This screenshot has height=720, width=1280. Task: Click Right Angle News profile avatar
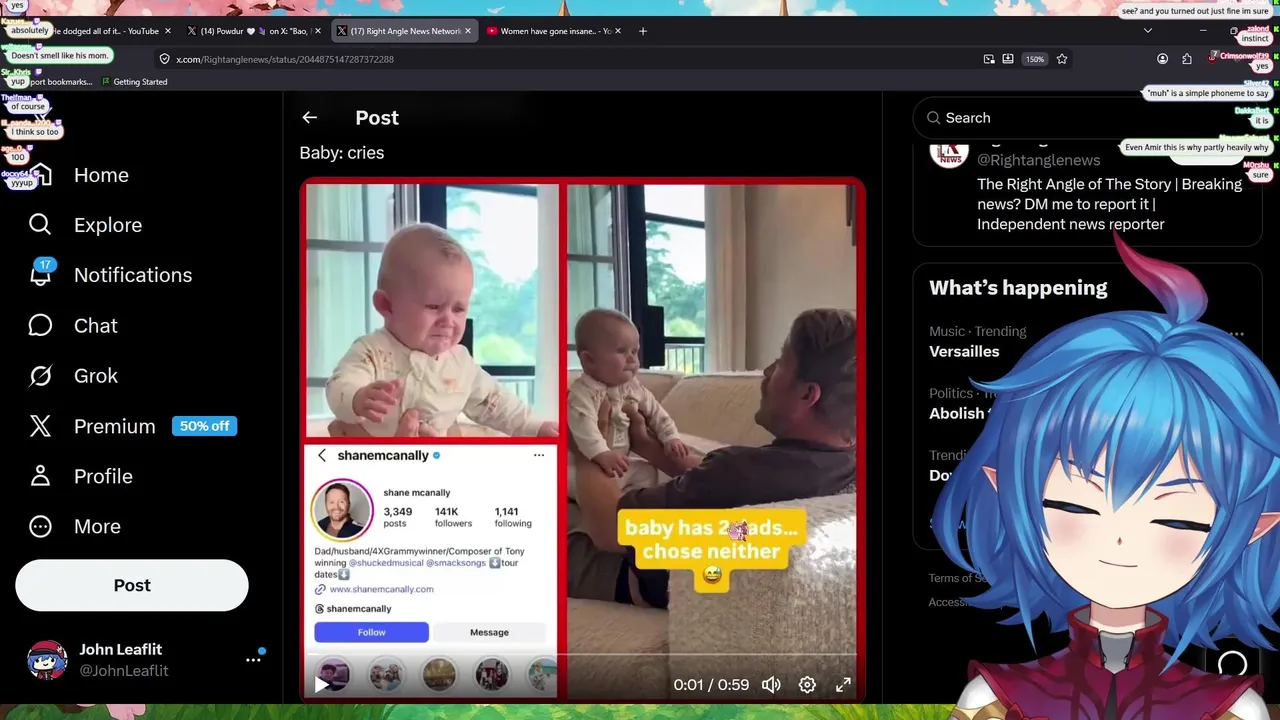[949, 153]
